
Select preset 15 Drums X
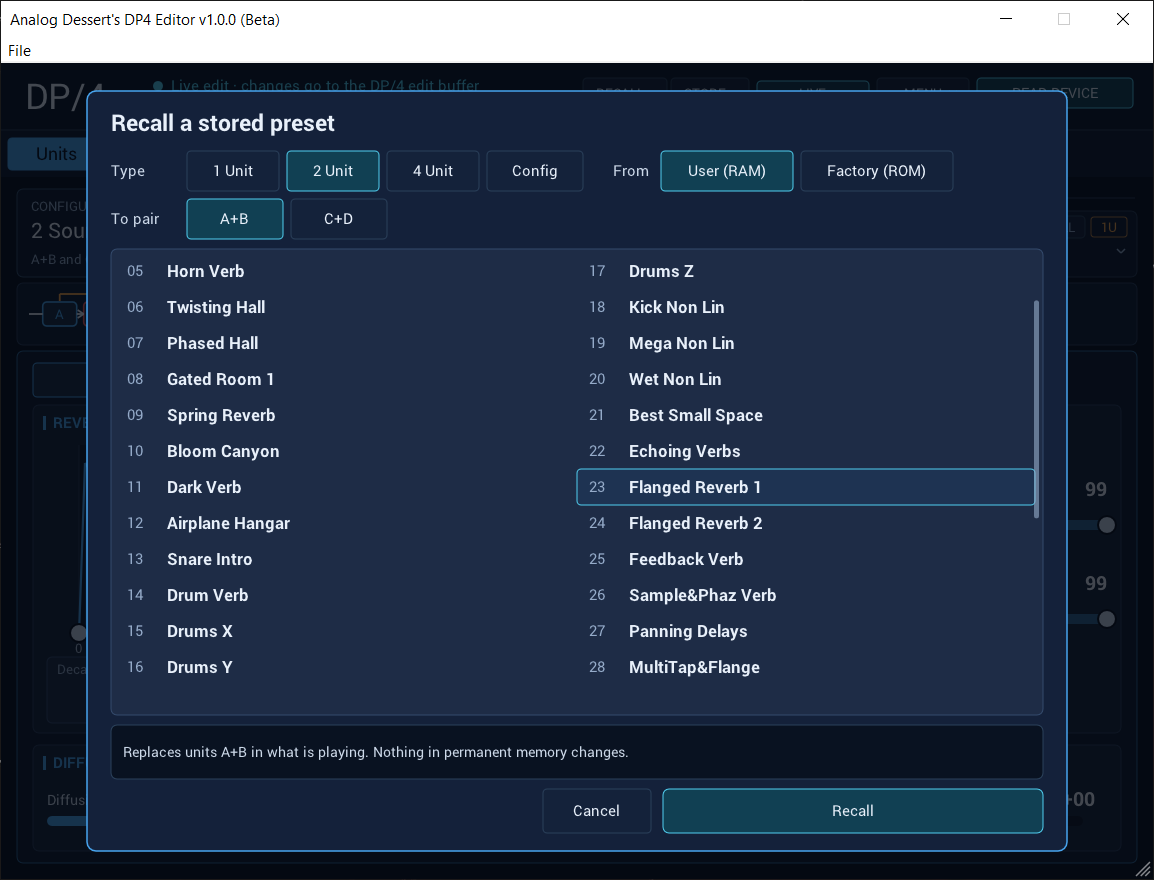(x=344, y=631)
